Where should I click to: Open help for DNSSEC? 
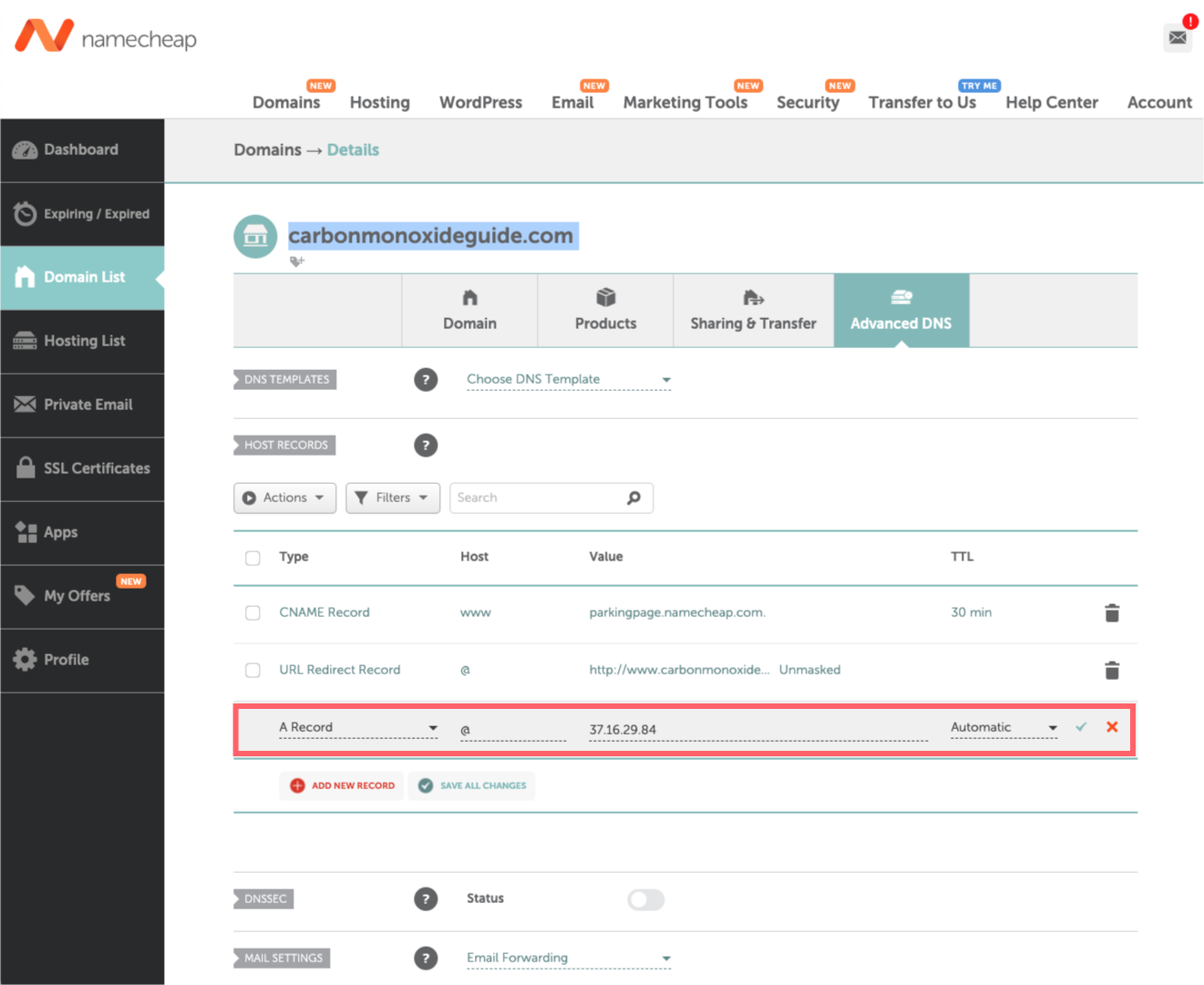(426, 899)
